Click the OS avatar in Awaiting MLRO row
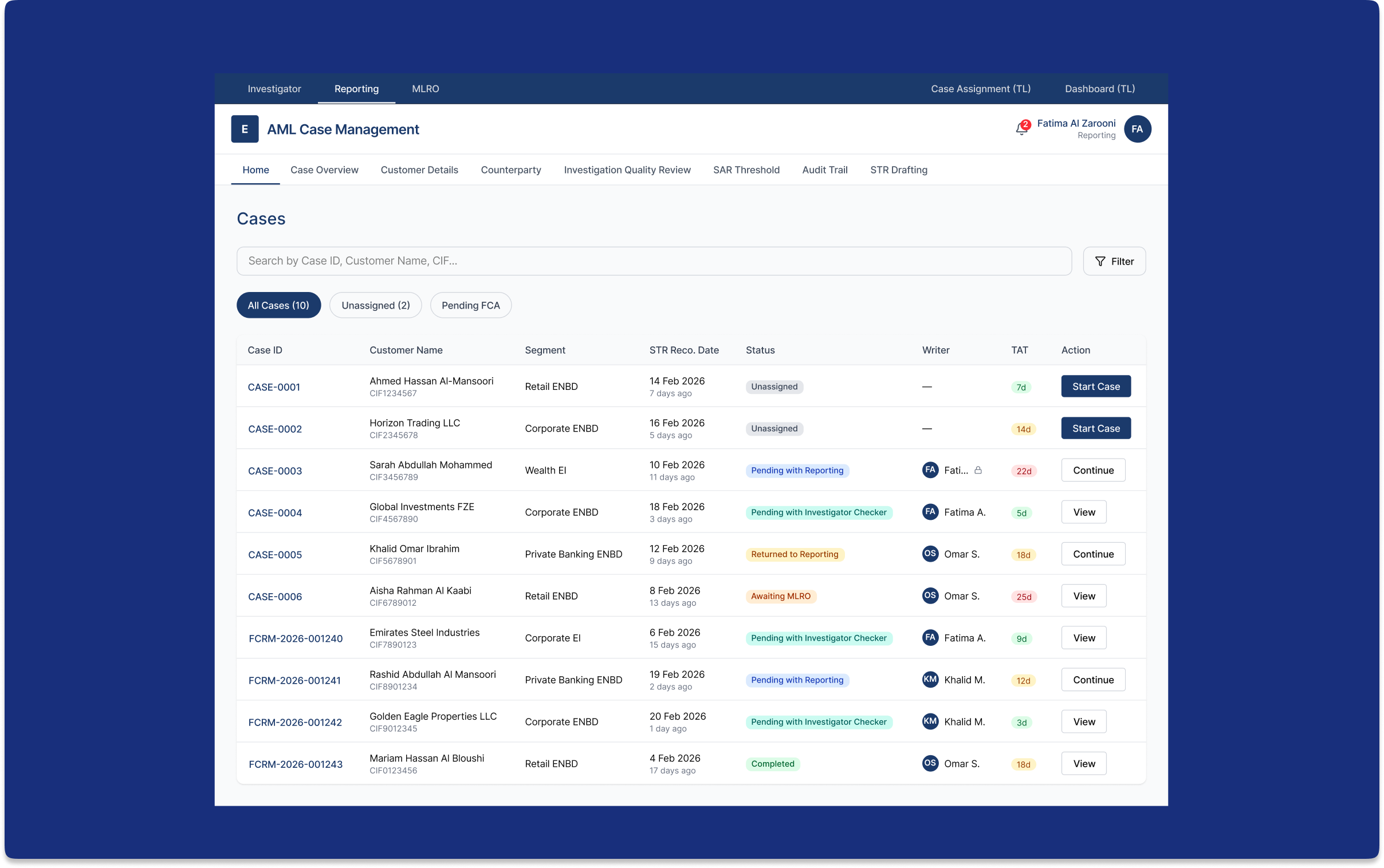This screenshot has width=1384, height=868. click(930, 595)
